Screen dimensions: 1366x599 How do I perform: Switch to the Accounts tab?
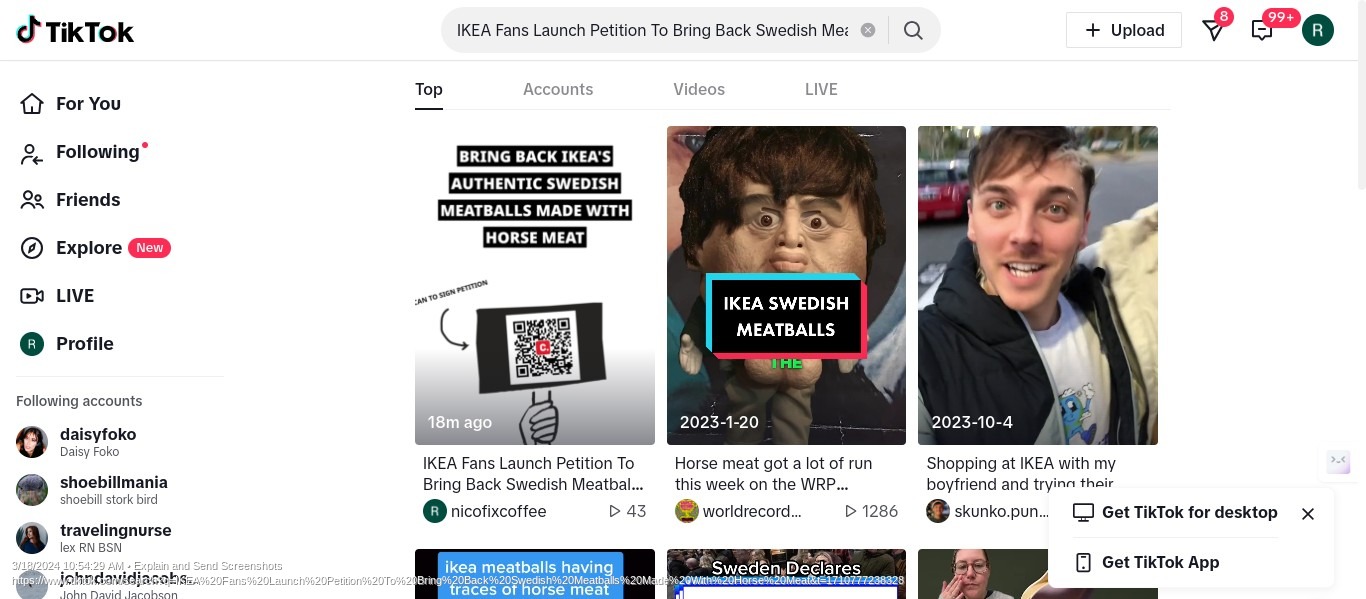pyautogui.click(x=558, y=89)
